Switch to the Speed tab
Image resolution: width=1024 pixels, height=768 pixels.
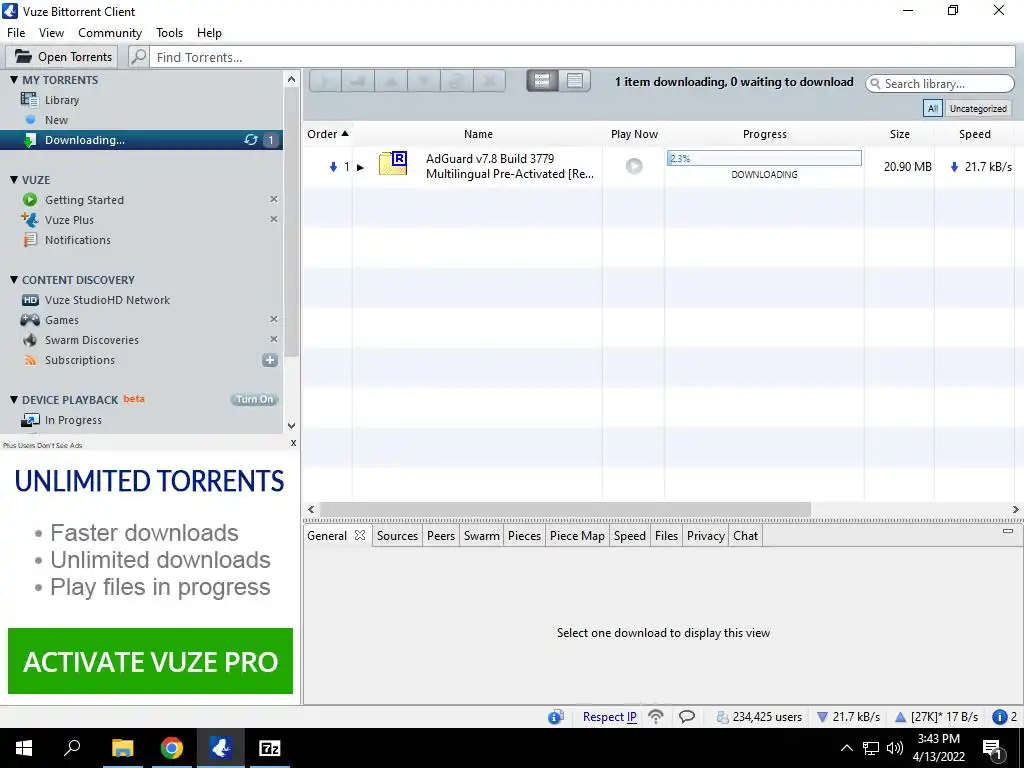[x=630, y=536]
